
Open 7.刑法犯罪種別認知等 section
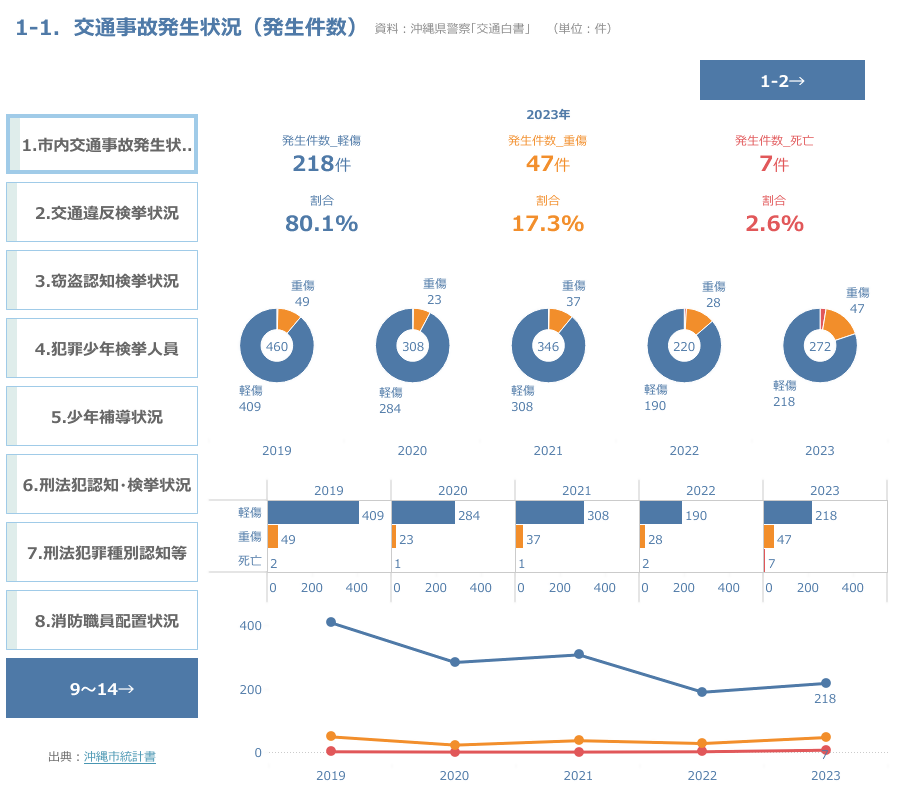point(102,552)
